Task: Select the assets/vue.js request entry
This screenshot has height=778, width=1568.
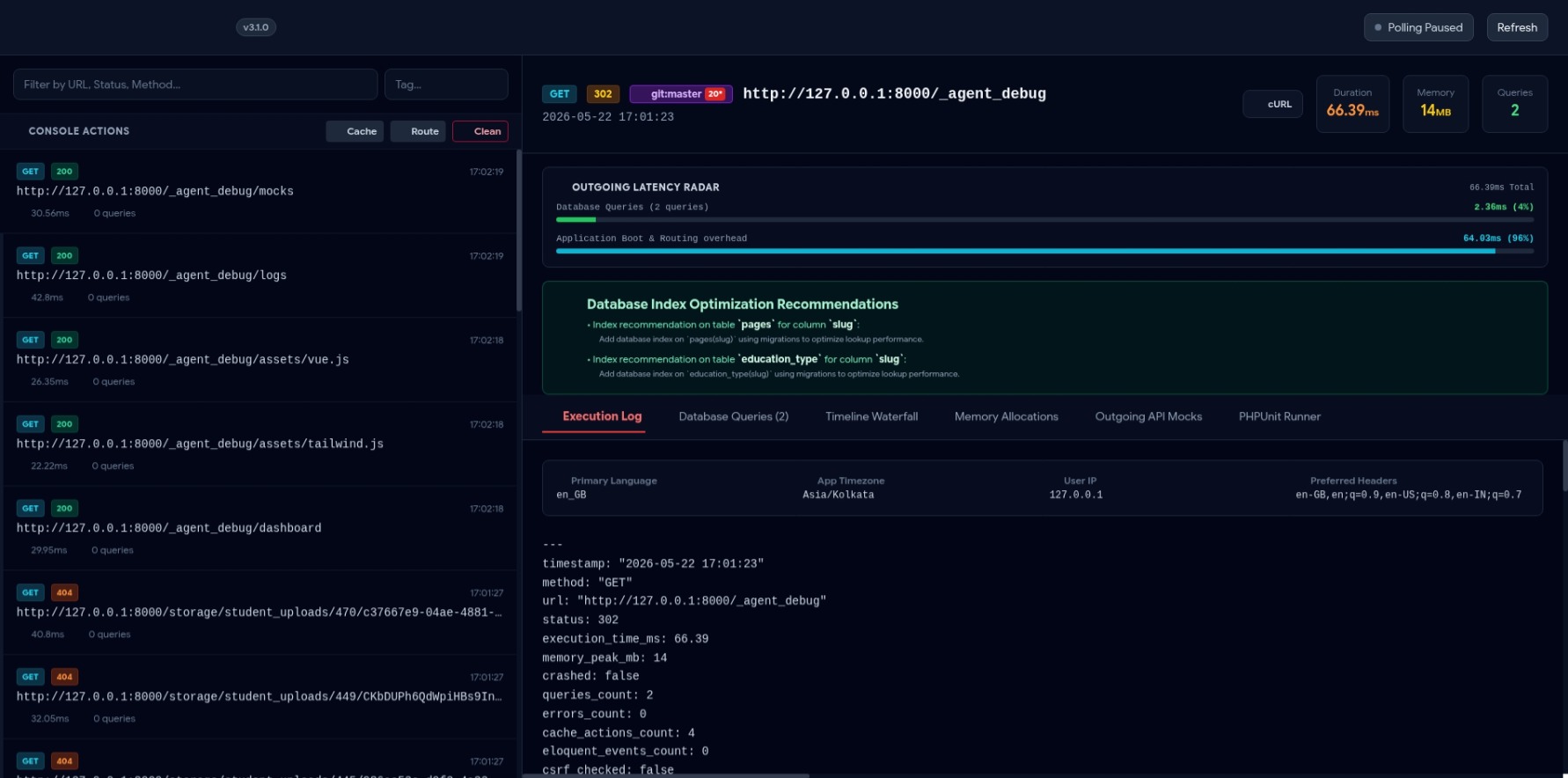Action: (x=259, y=360)
